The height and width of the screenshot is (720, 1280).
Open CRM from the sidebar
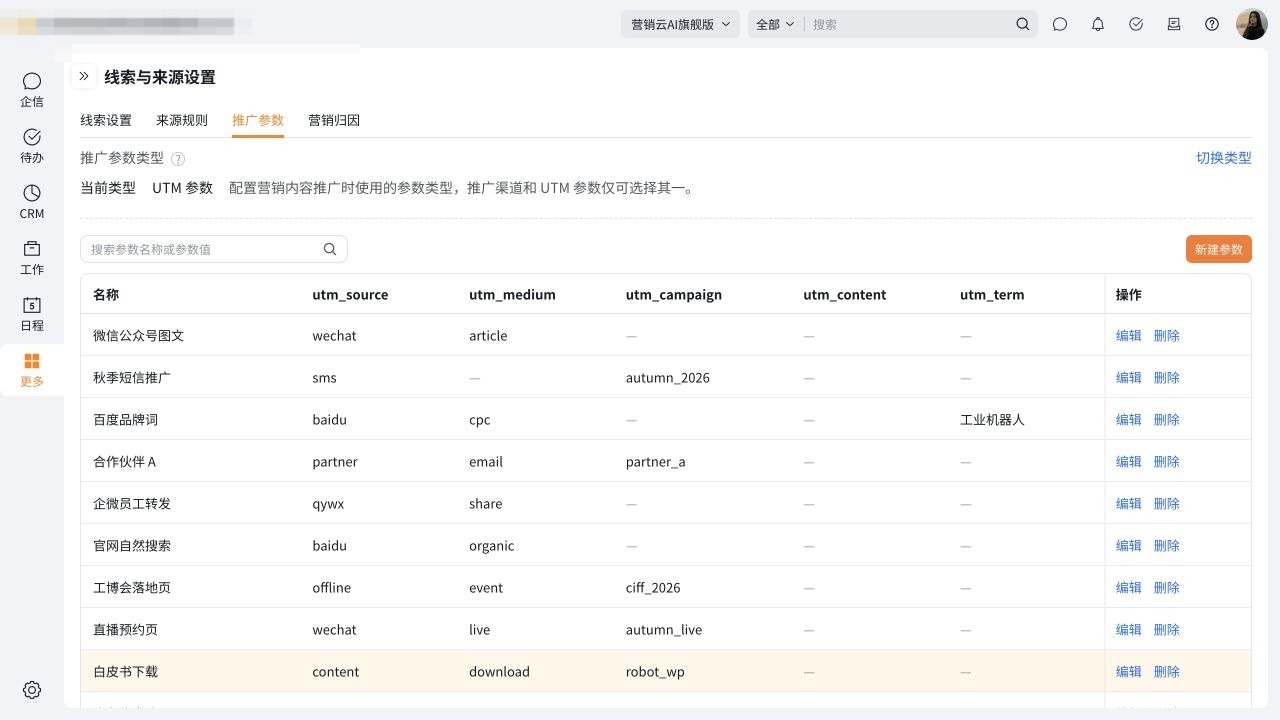[32, 201]
